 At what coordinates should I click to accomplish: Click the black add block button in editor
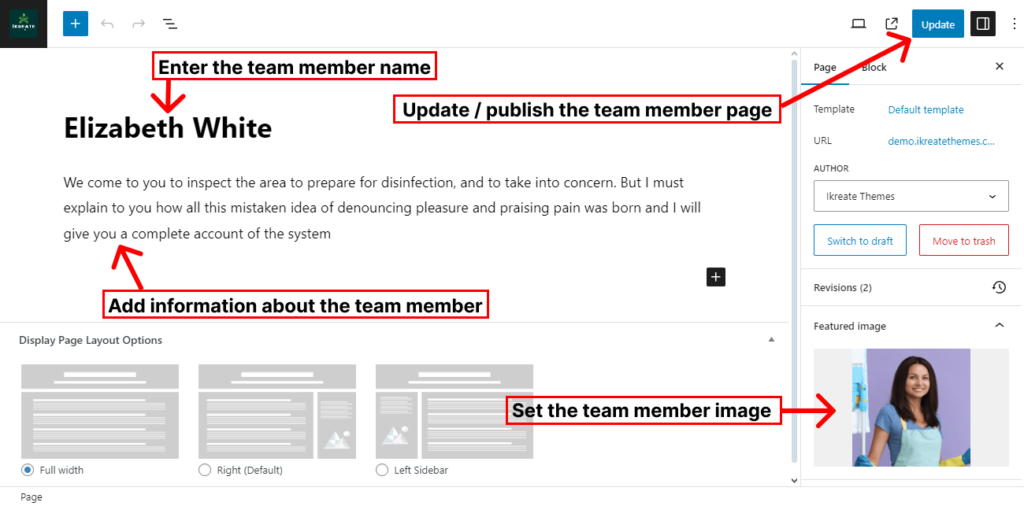click(x=716, y=277)
